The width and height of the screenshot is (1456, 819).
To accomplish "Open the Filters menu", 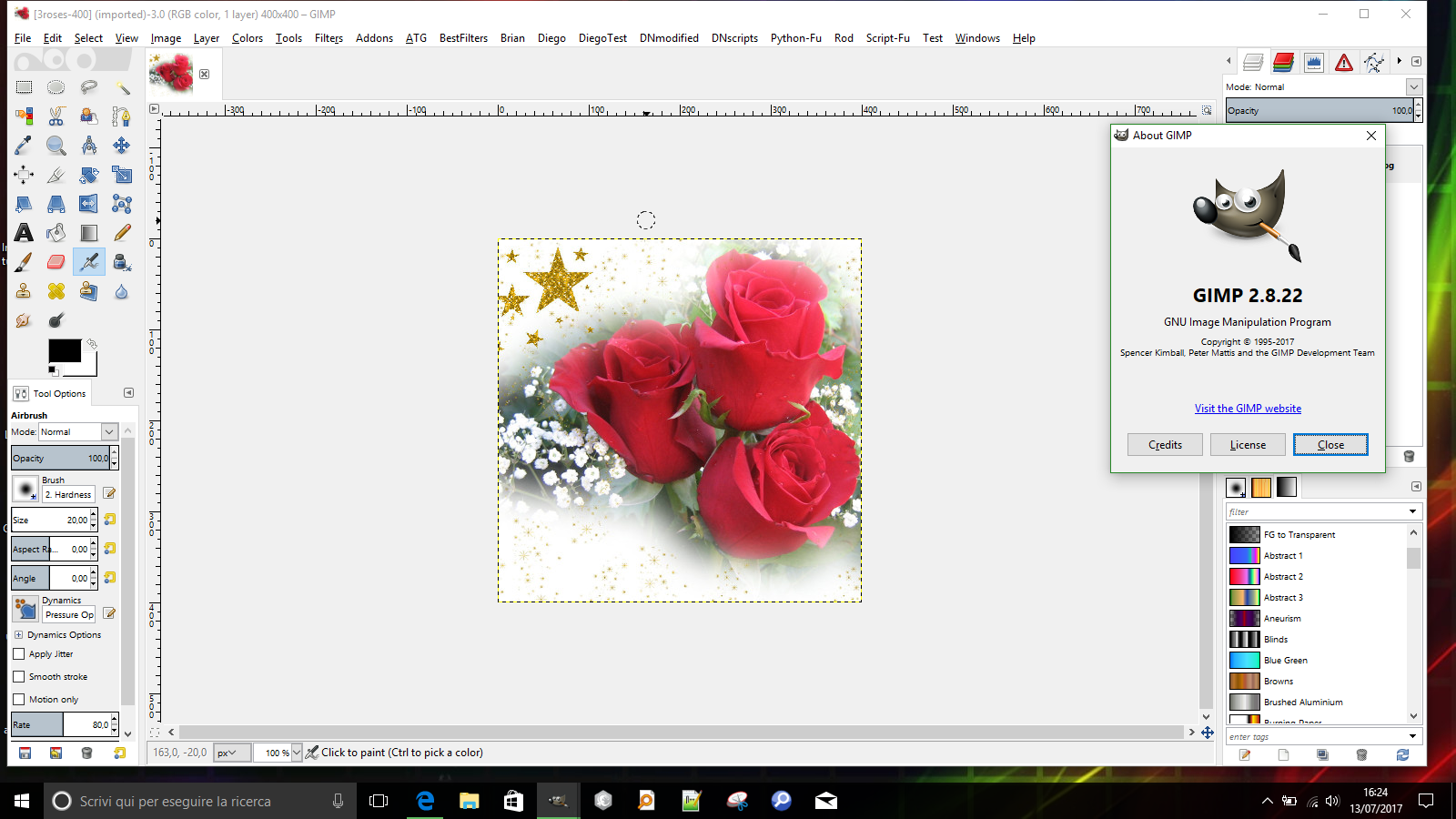I will click(x=329, y=38).
